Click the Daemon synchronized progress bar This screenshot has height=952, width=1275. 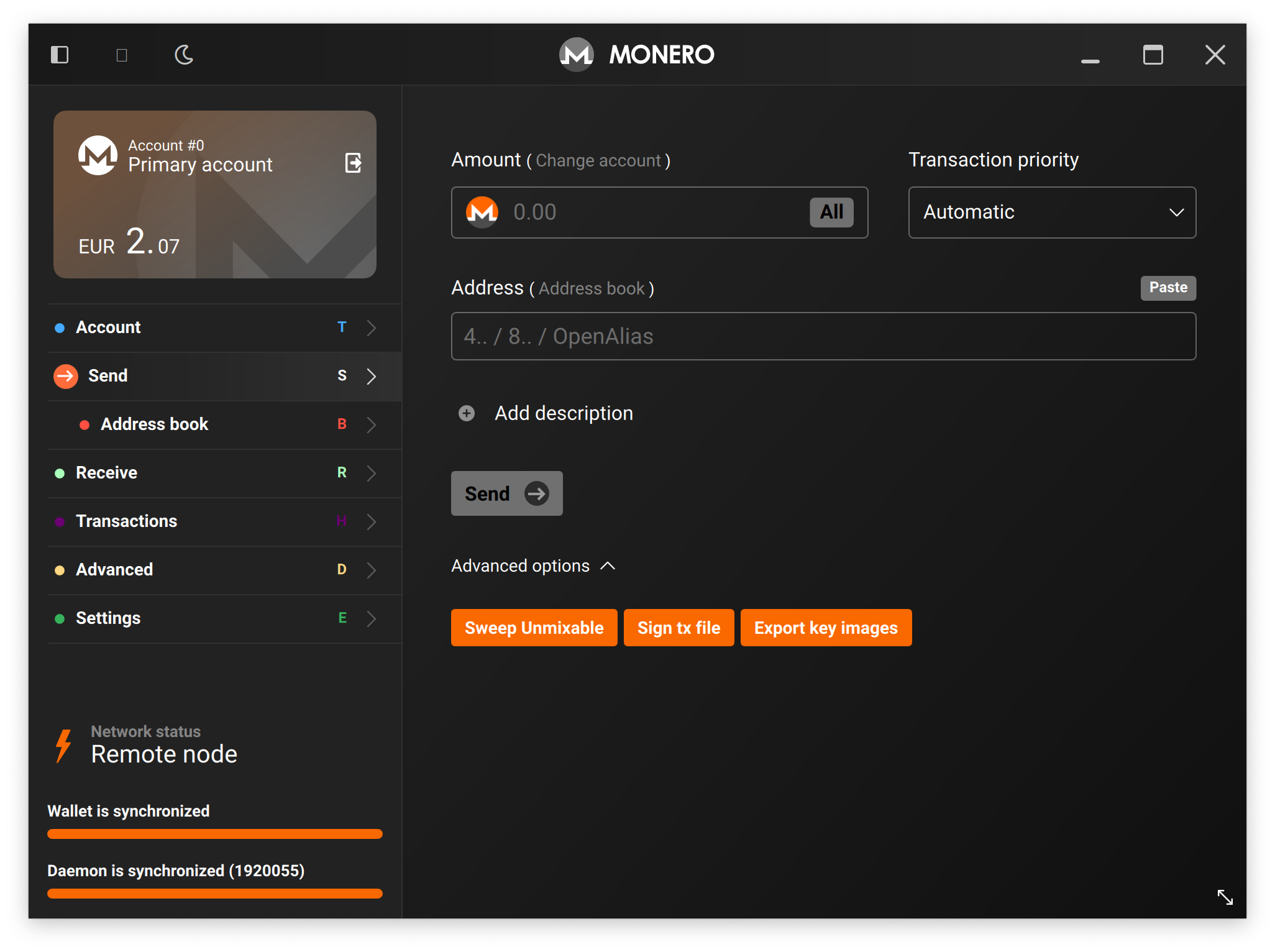point(215,894)
